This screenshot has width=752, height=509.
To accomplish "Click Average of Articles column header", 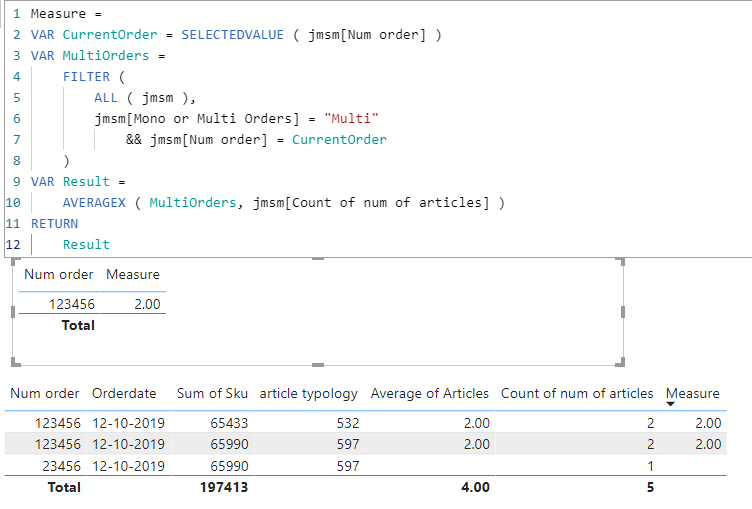I will 429,393.
